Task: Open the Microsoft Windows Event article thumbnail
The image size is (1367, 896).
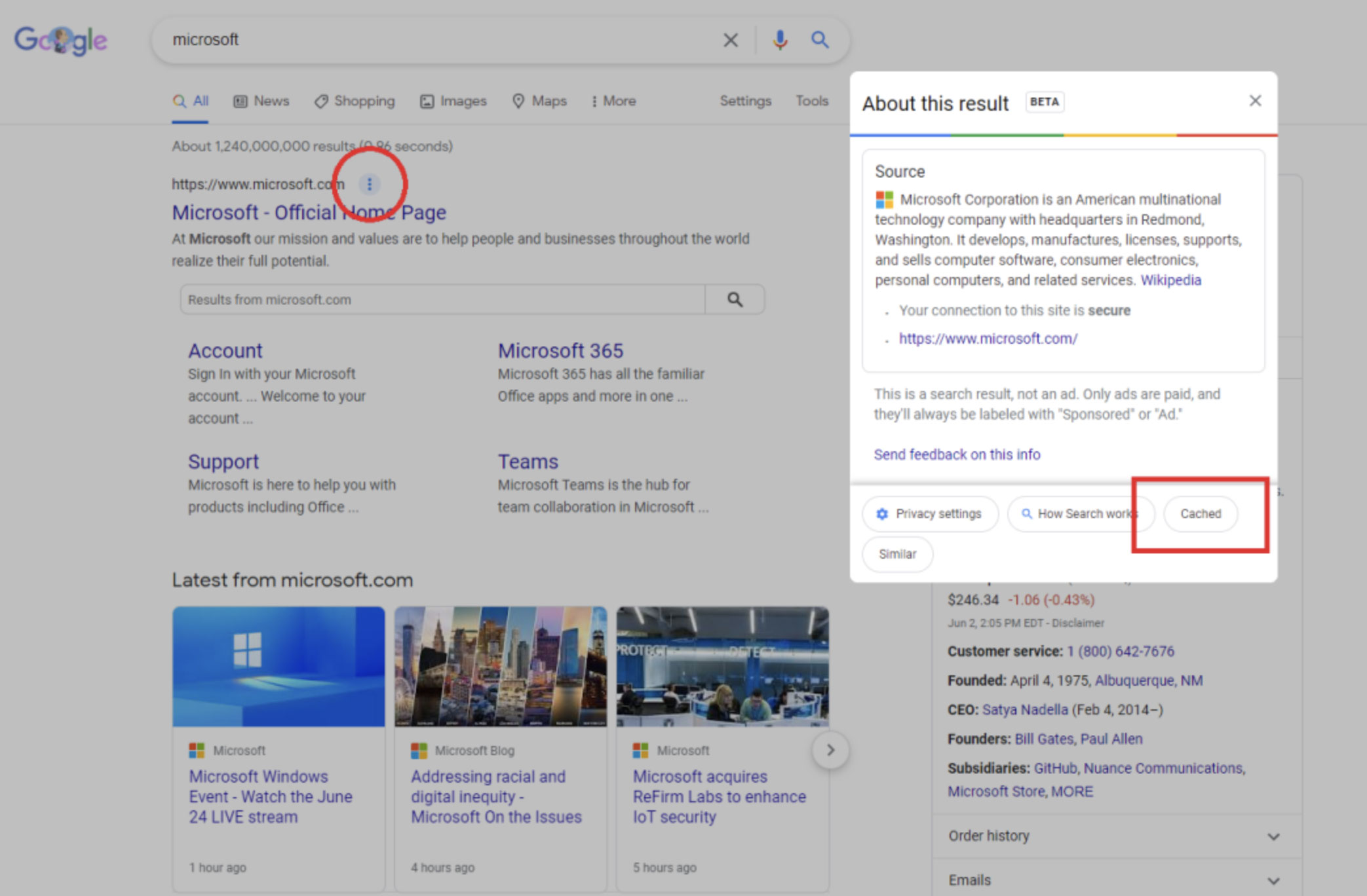Action: pyautogui.click(x=279, y=666)
